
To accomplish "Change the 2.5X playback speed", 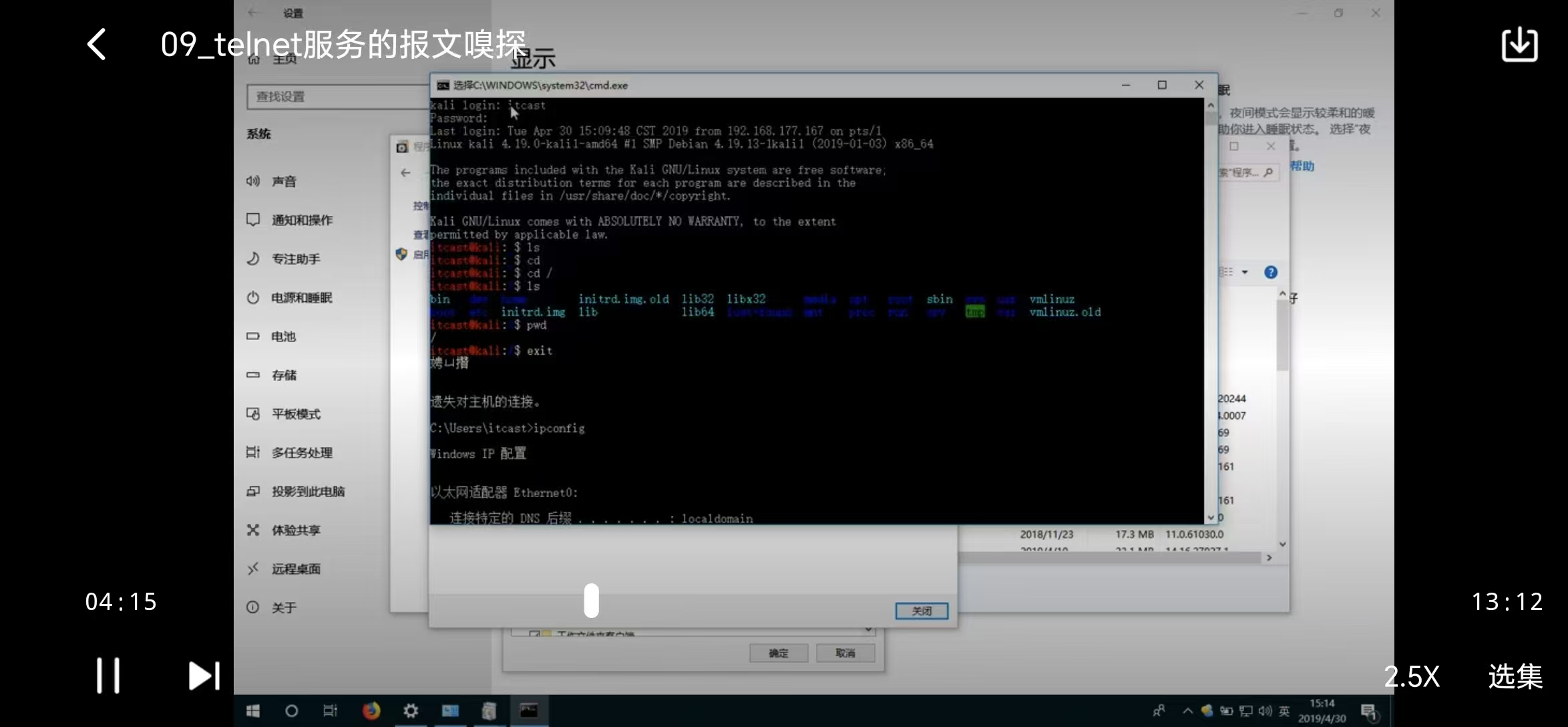I will click(x=1411, y=676).
